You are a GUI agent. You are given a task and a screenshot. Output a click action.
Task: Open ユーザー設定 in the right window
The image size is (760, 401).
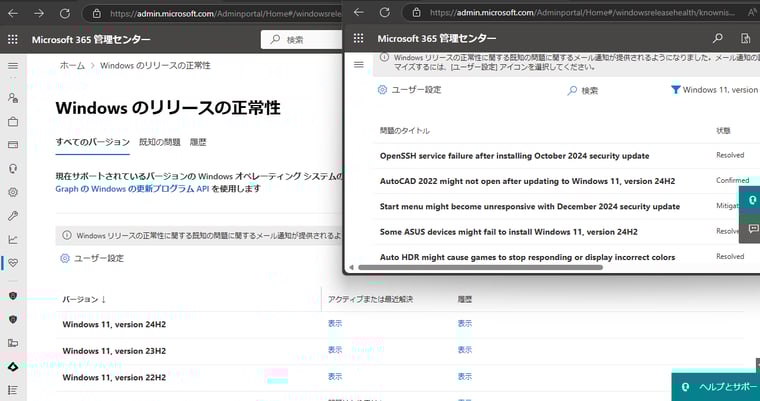[x=410, y=90]
